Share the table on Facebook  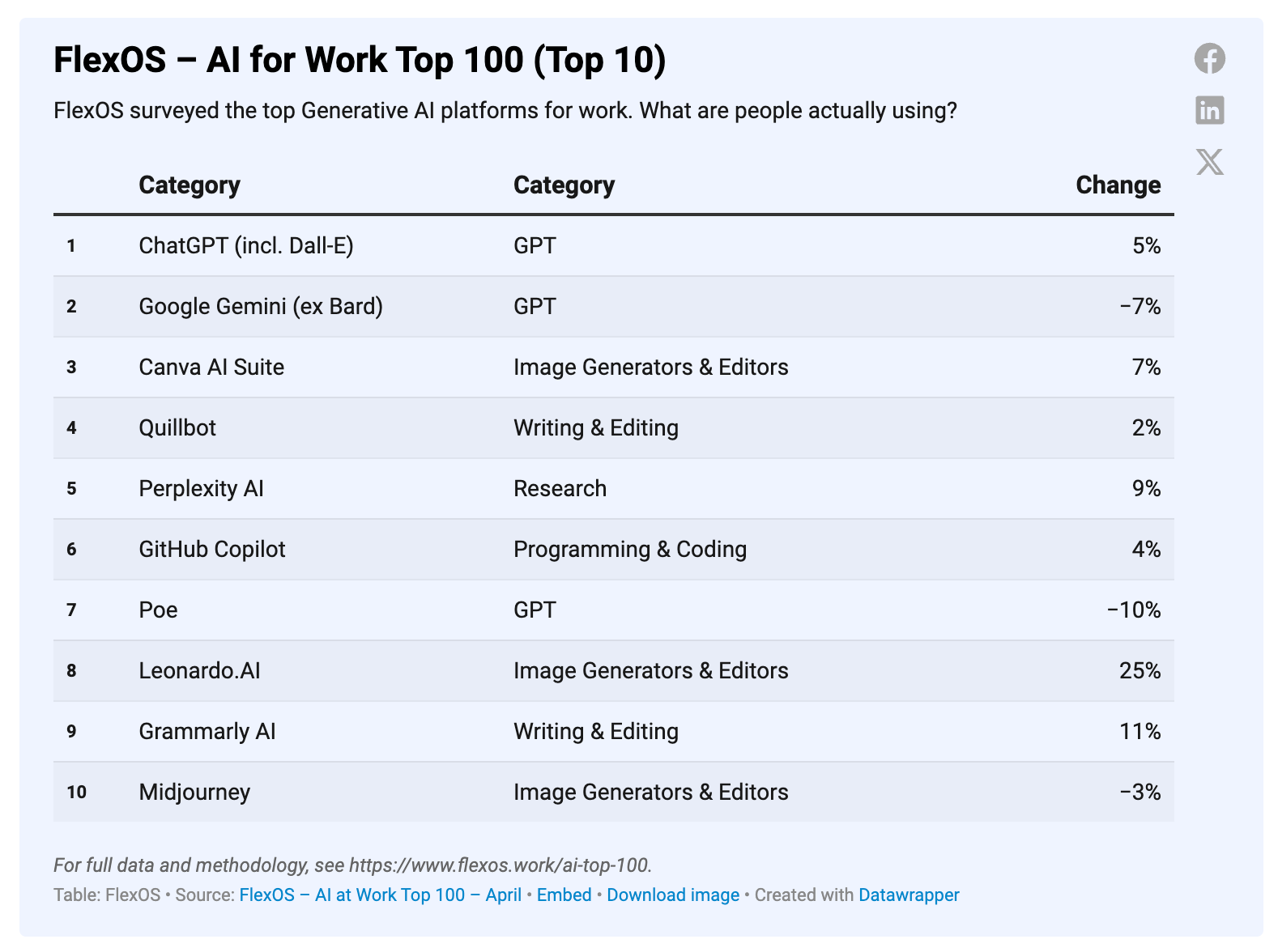click(x=1210, y=57)
